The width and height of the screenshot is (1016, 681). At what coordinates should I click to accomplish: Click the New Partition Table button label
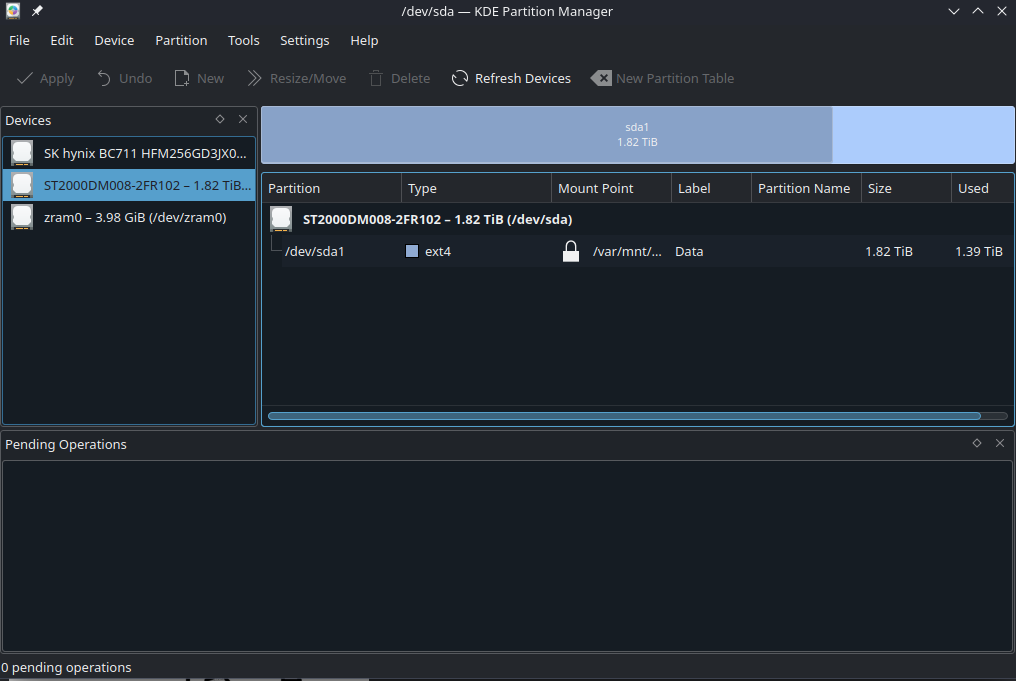click(675, 78)
